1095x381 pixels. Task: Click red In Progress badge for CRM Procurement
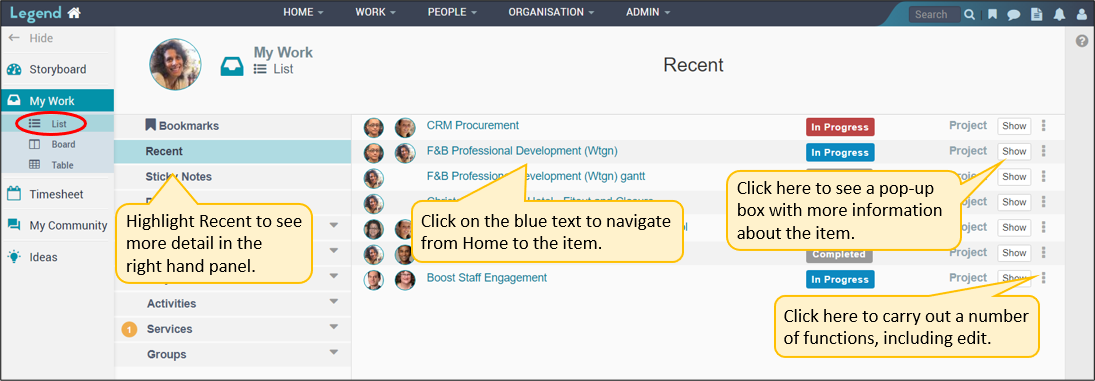[840, 127]
